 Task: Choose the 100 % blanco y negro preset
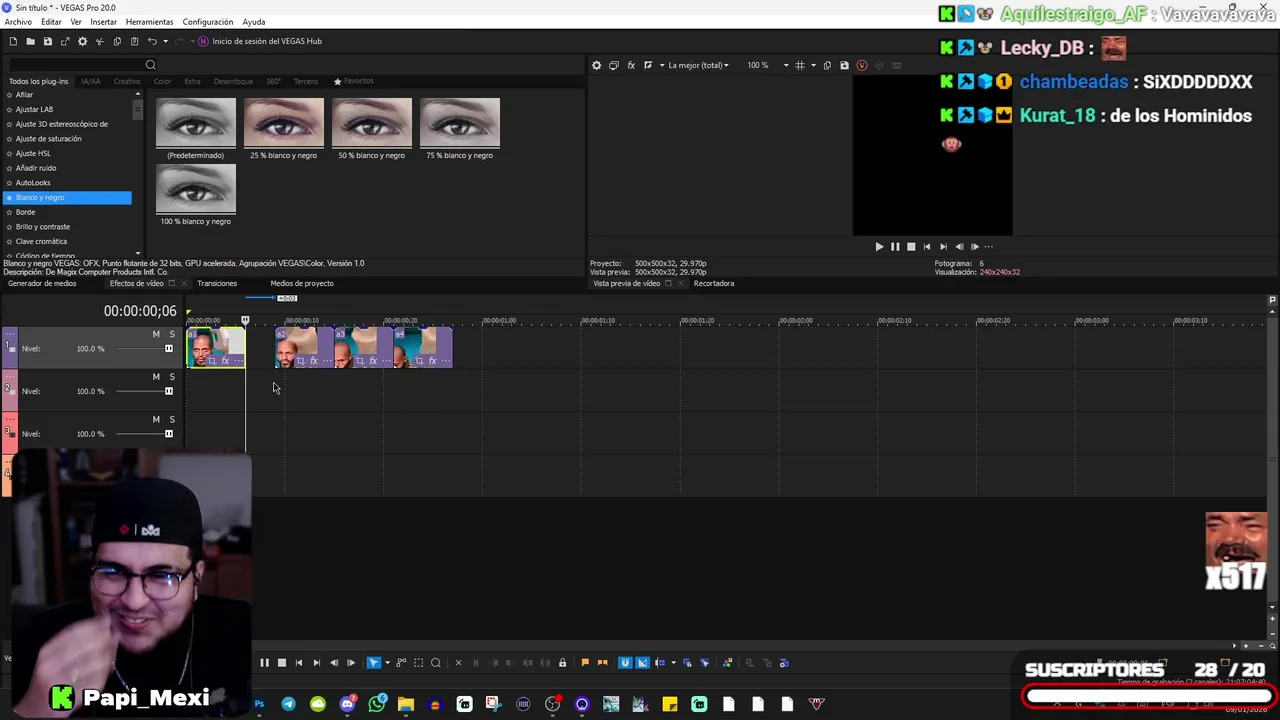[196, 188]
